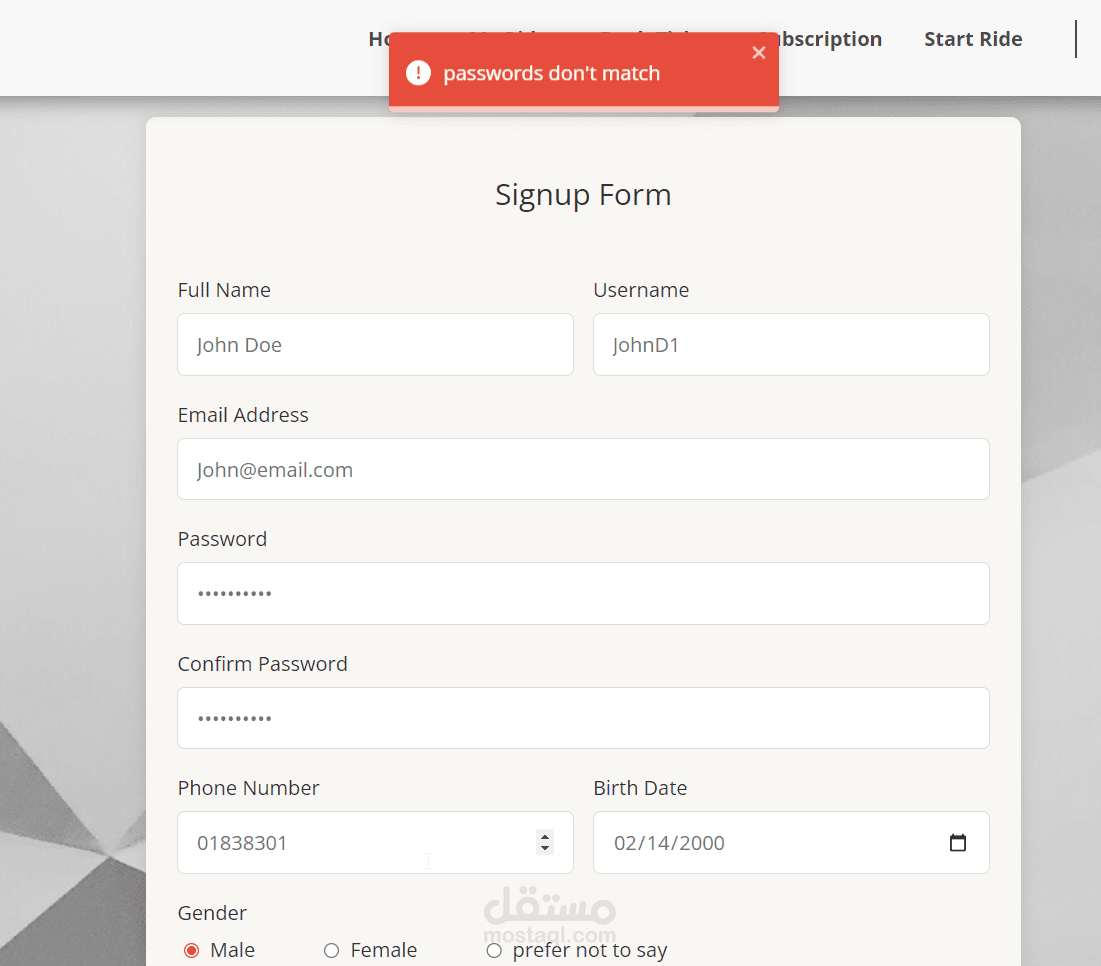The height and width of the screenshot is (966, 1101).
Task: Click the Confirm Password field
Action: [583, 718]
